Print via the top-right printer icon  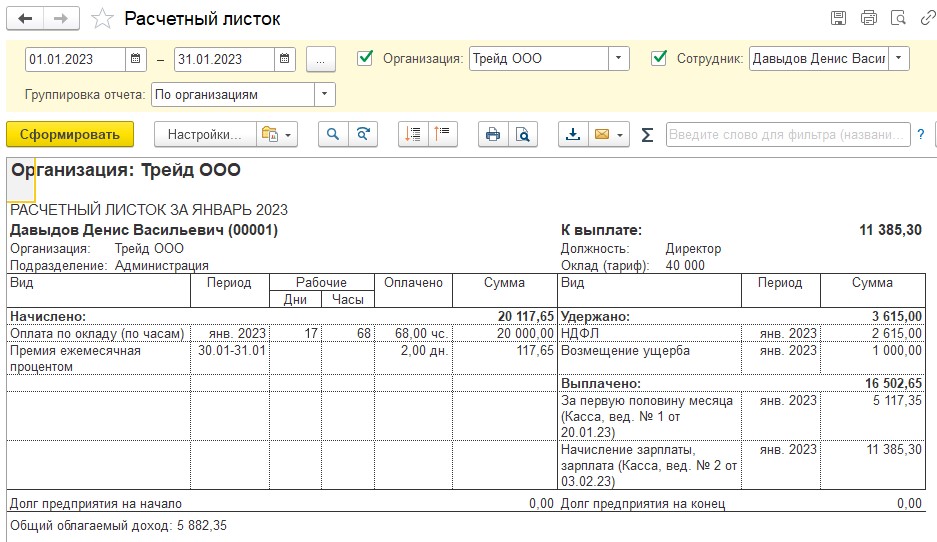(x=868, y=19)
